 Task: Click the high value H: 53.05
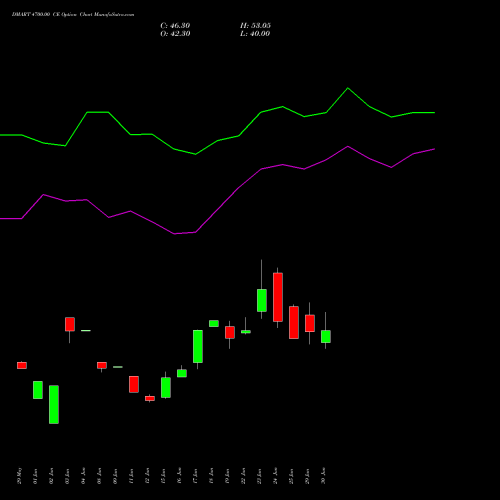click(x=255, y=26)
